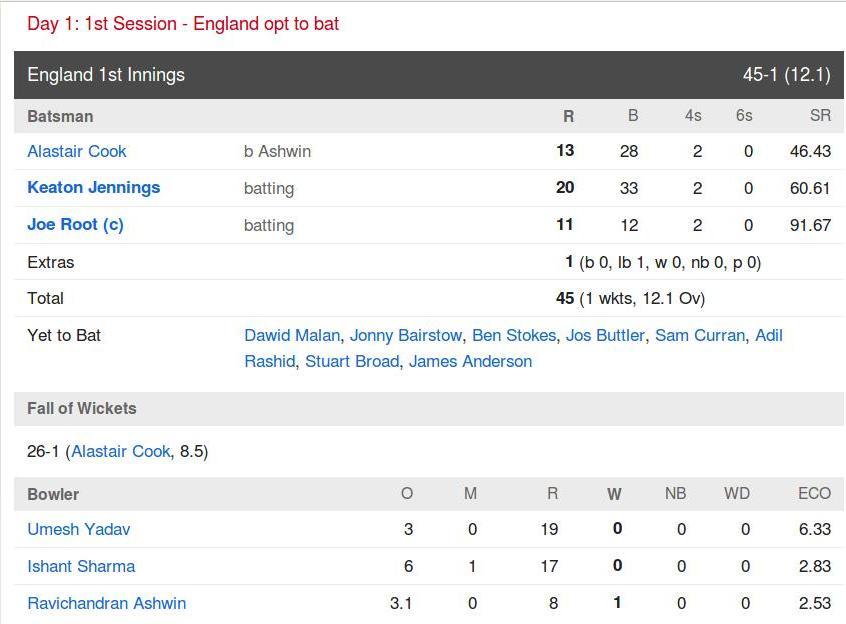Image resolution: width=846 pixels, height=624 pixels.
Task: Select Adil Rashid player link
Action: tap(768, 335)
